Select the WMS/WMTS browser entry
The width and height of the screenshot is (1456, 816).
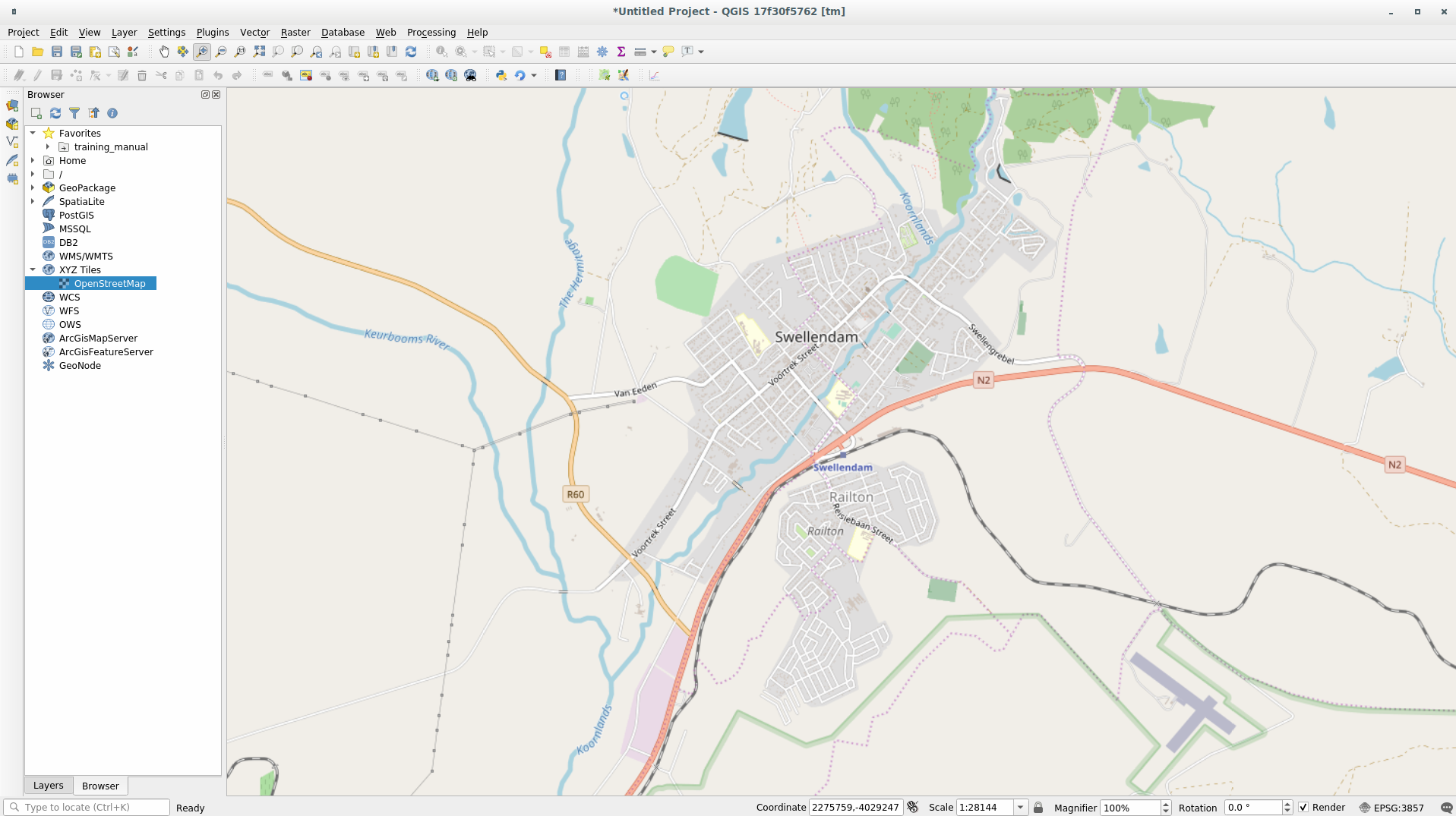tap(86, 256)
